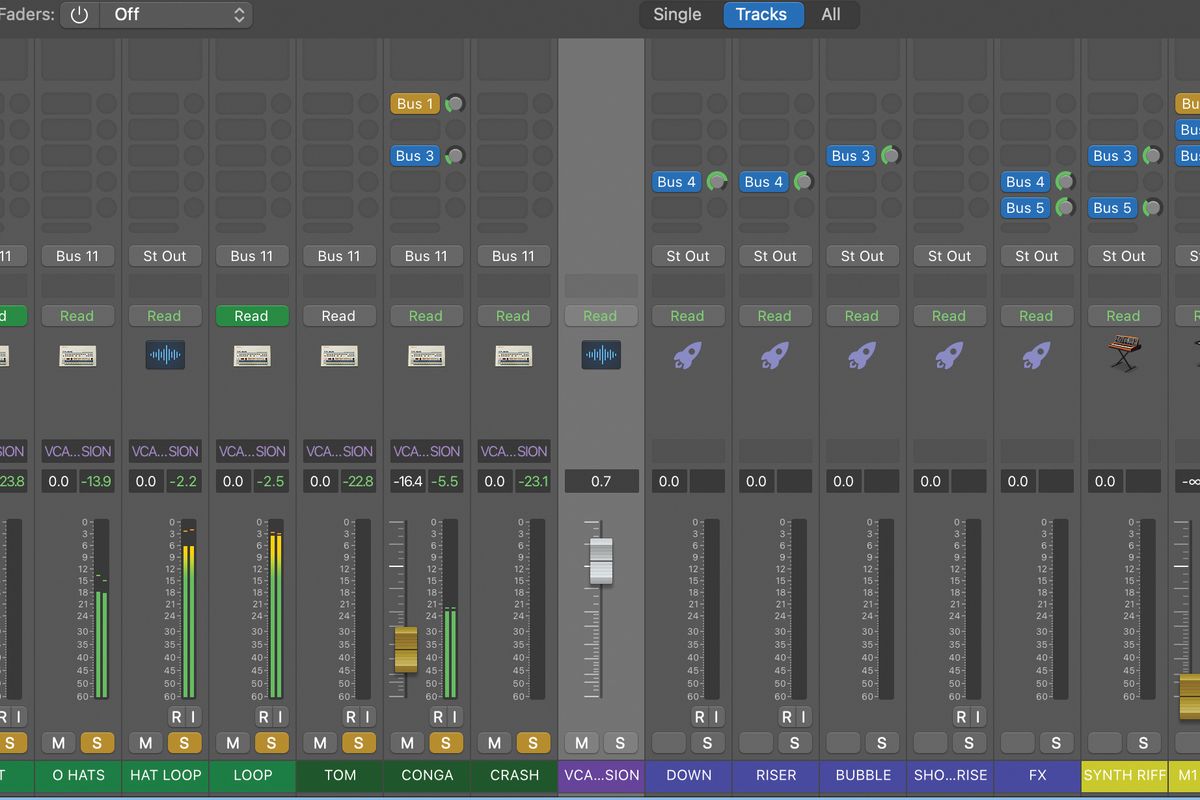Toggle the Faders power button

point(79,15)
